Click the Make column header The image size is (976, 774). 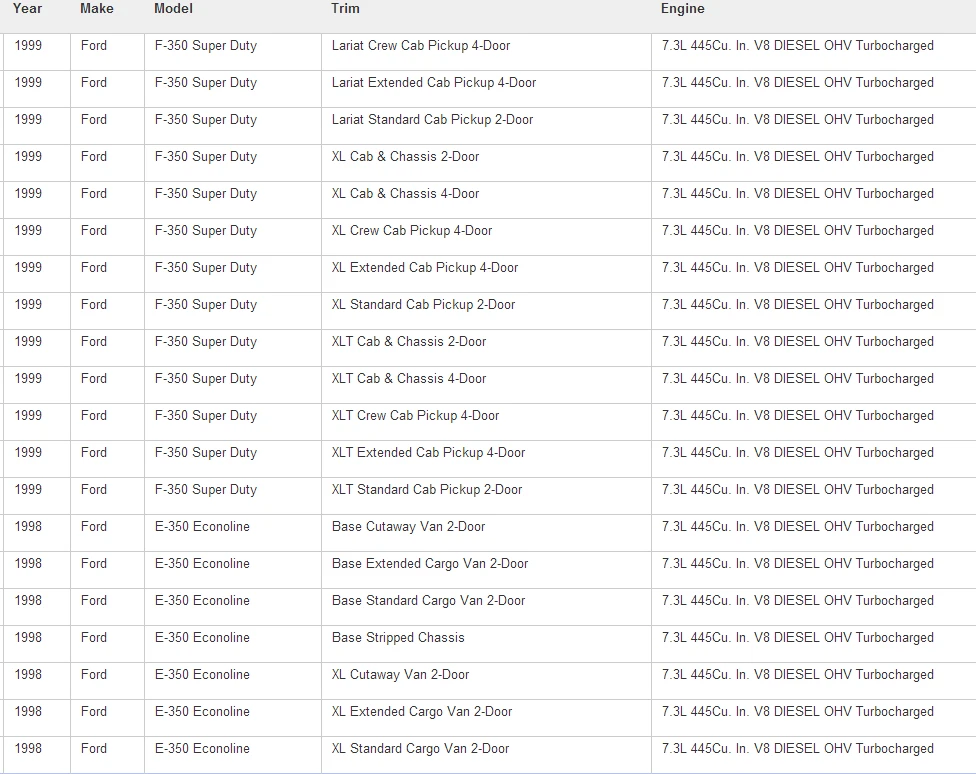point(96,9)
